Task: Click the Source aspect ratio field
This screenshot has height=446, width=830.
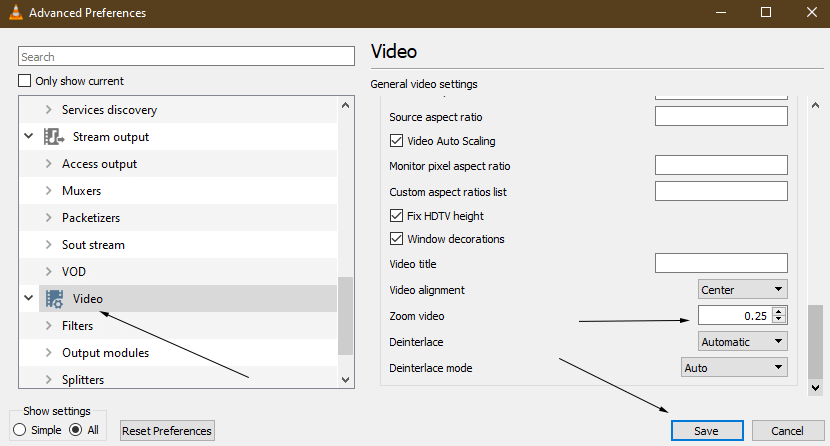Action: 721,116
